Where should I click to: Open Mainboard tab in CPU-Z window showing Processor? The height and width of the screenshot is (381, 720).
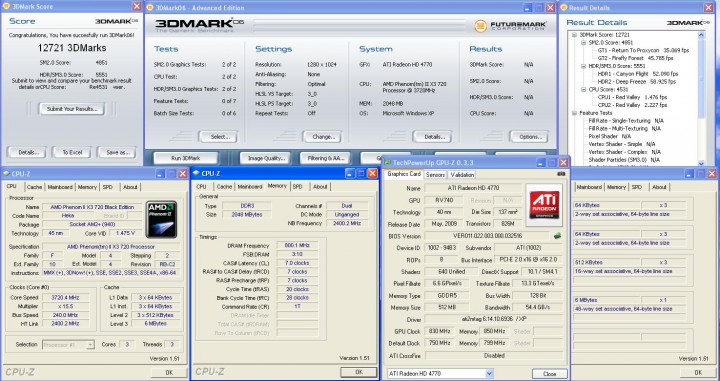pyautogui.click(x=60, y=187)
